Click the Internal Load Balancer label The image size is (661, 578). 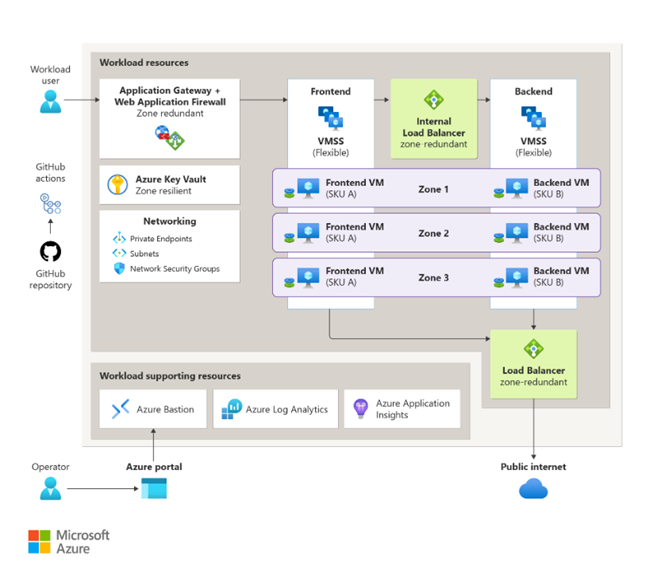[434, 127]
